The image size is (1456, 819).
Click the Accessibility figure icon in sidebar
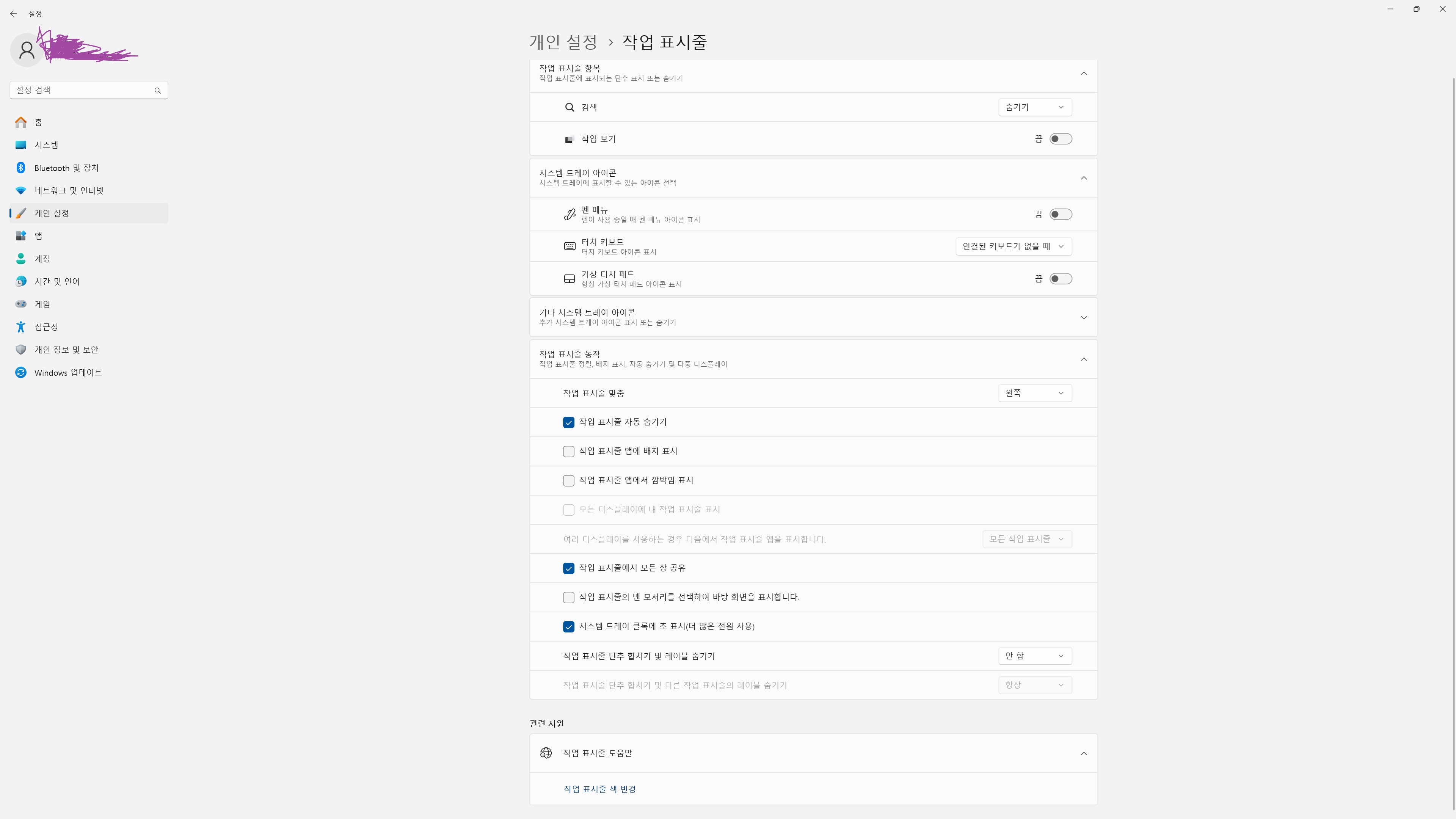pyautogui.click(x=21, y=327)
